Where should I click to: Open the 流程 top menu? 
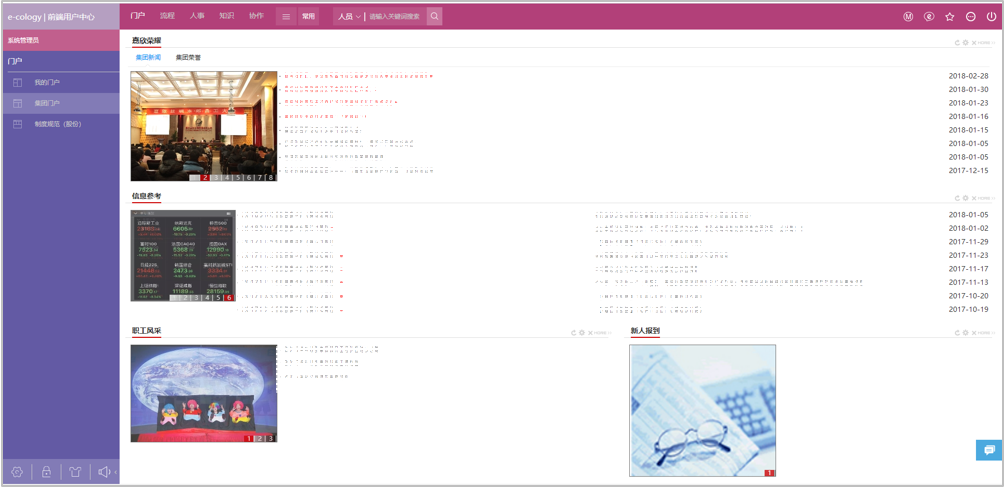point(167,16)
